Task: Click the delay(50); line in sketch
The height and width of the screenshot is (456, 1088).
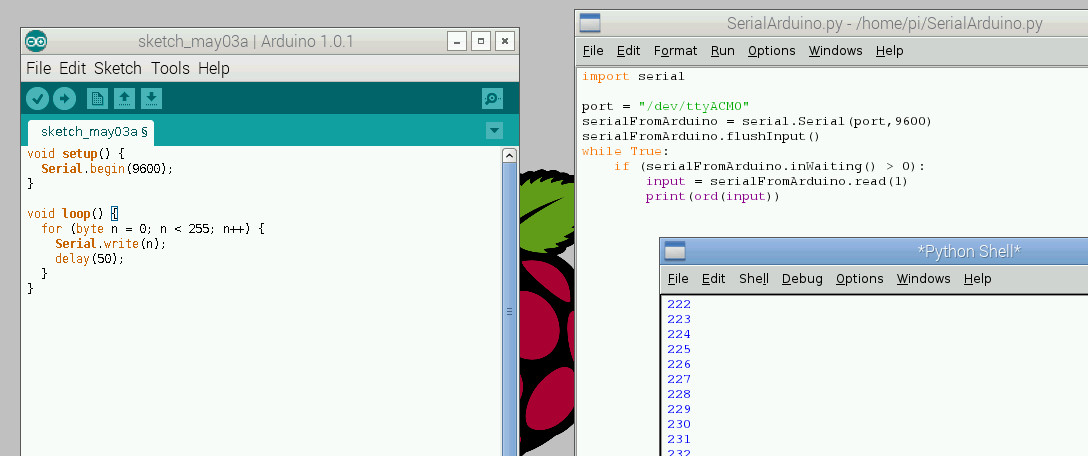Action: click(90, 259)
